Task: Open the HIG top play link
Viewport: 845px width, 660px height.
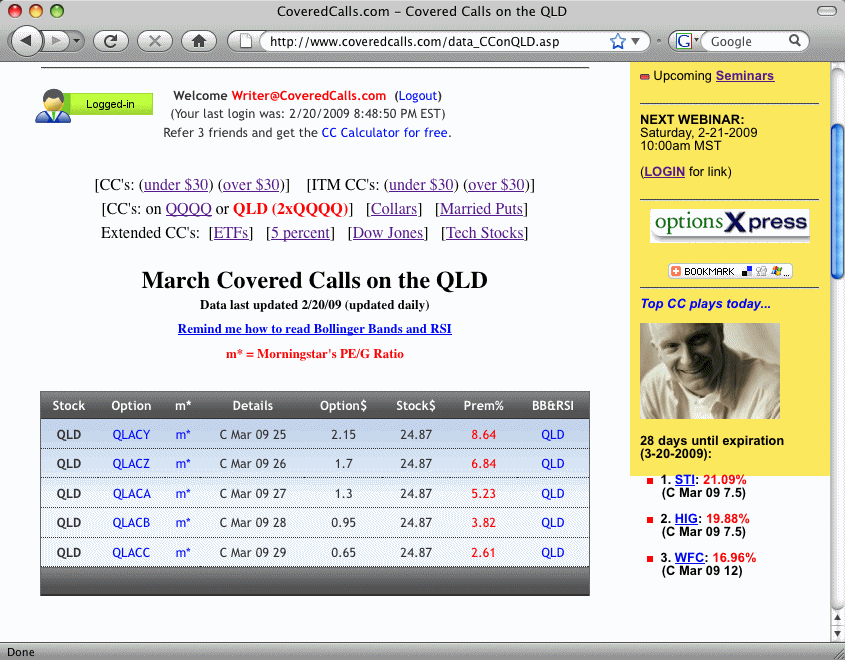Action: pos(686,519)
